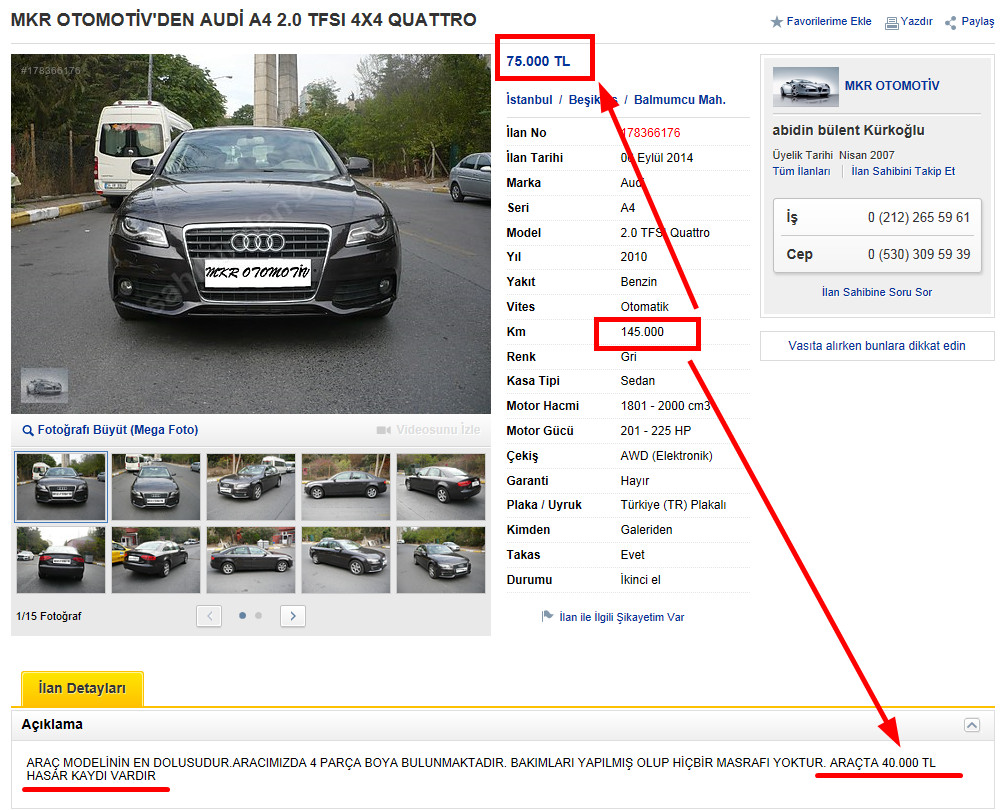Go to previous photo thumbnails page
Image resolution: width=1001 pixels, height=810 pixels.
pyautogui.click(x=209, y=616)
